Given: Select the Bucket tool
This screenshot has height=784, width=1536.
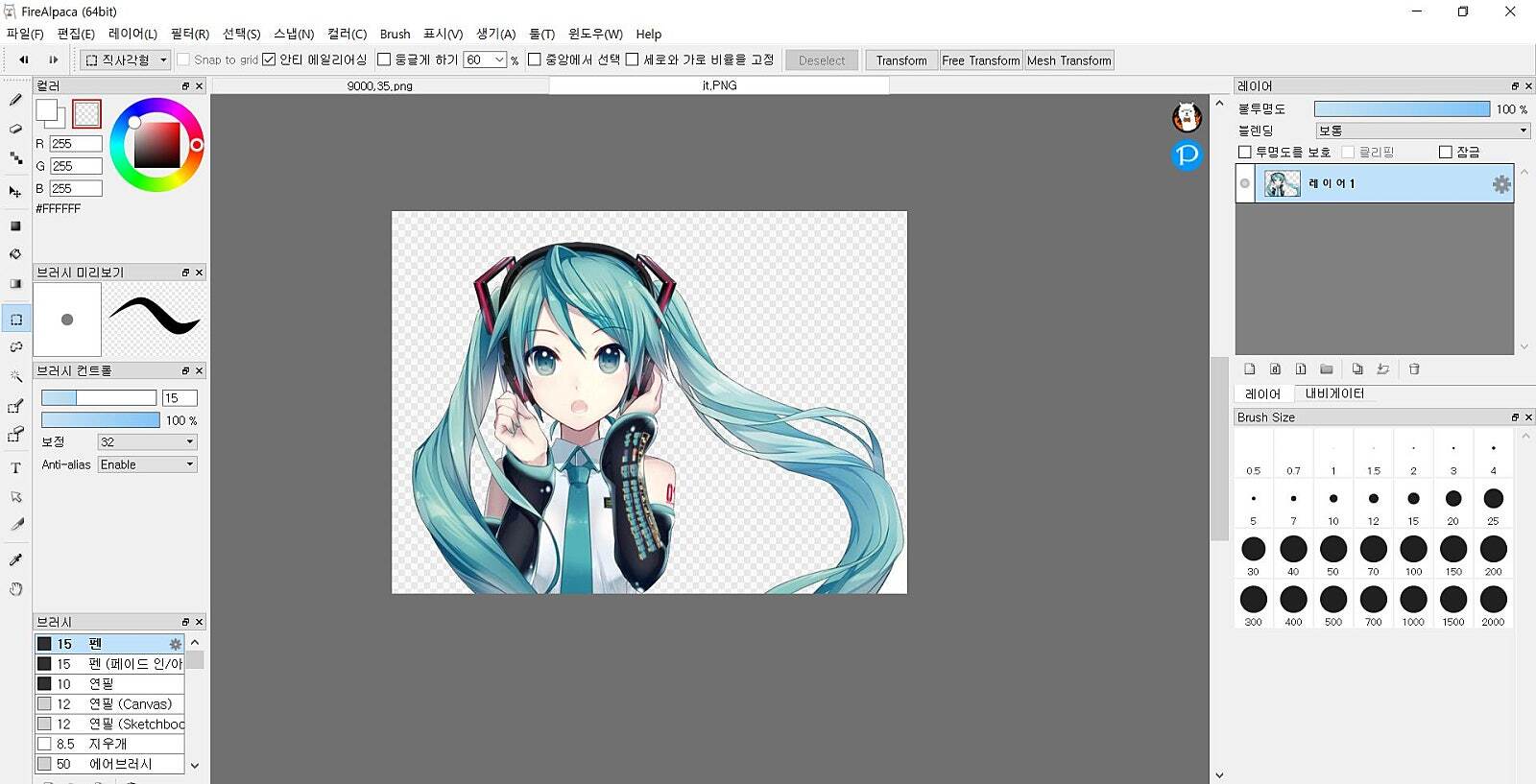Looking at the screenshot, I should (x=15, y=254).
